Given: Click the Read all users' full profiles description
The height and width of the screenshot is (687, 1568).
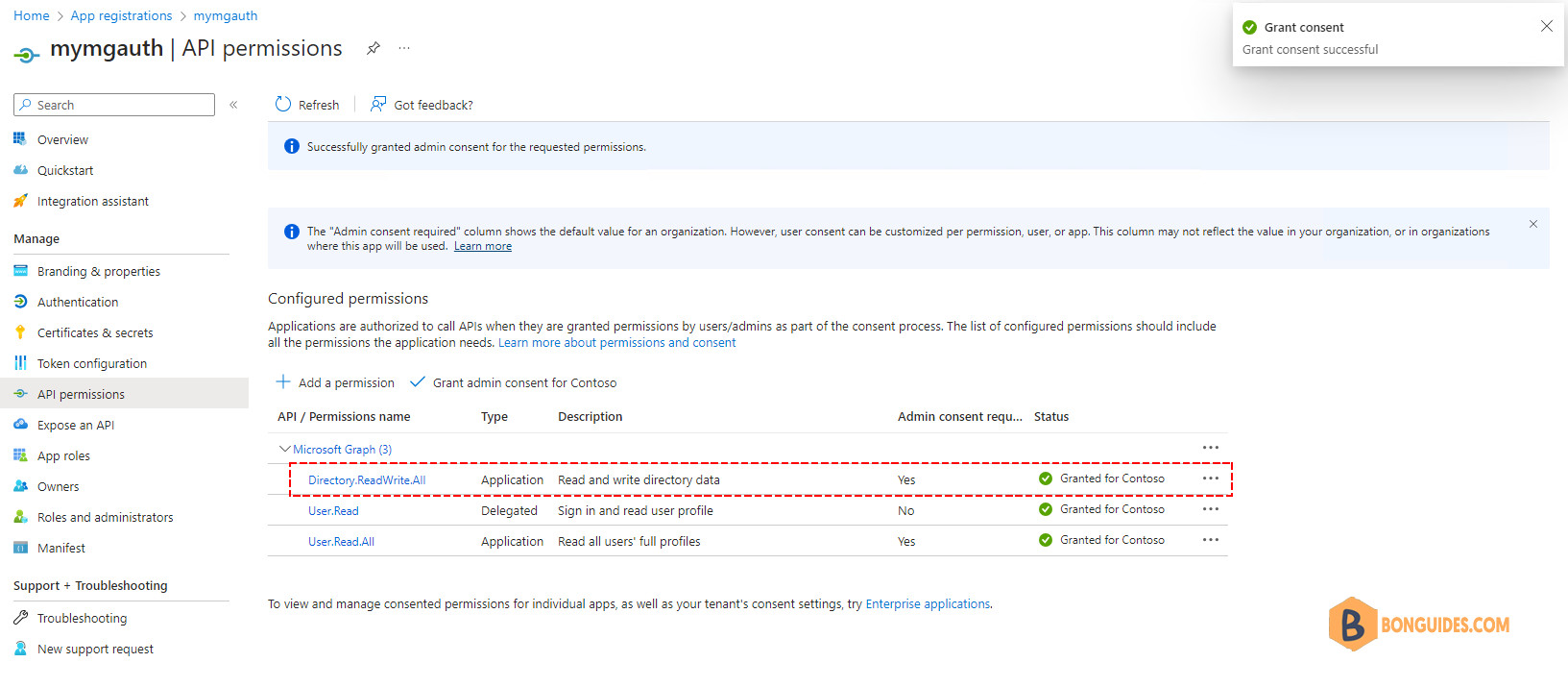Looking at the screenshot, I should click(629, 541).
